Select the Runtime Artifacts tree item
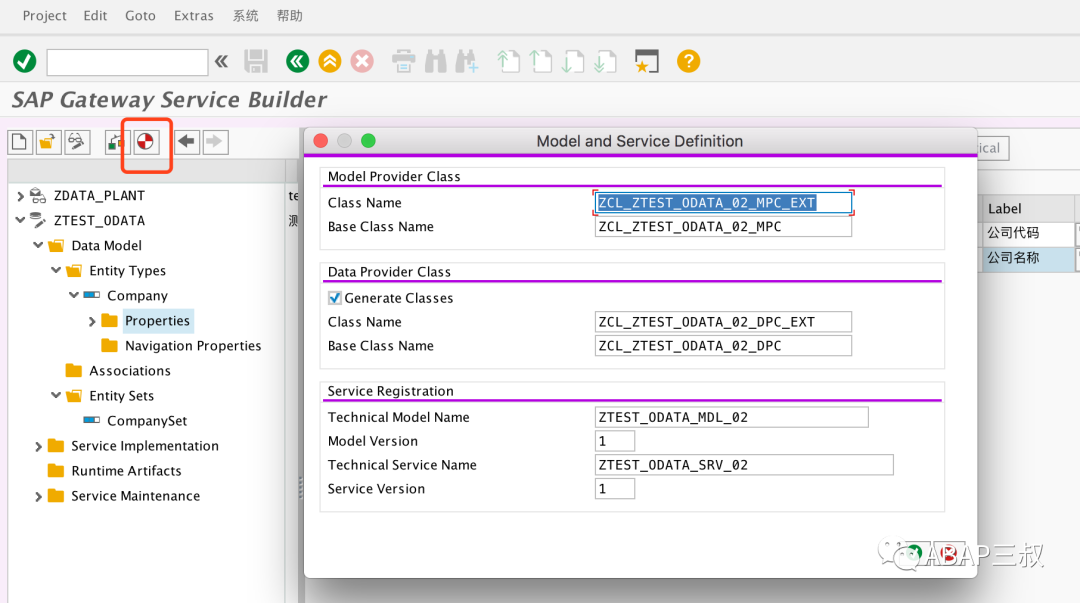Viewport: 1080px width, 603px height. pos(126,471)
